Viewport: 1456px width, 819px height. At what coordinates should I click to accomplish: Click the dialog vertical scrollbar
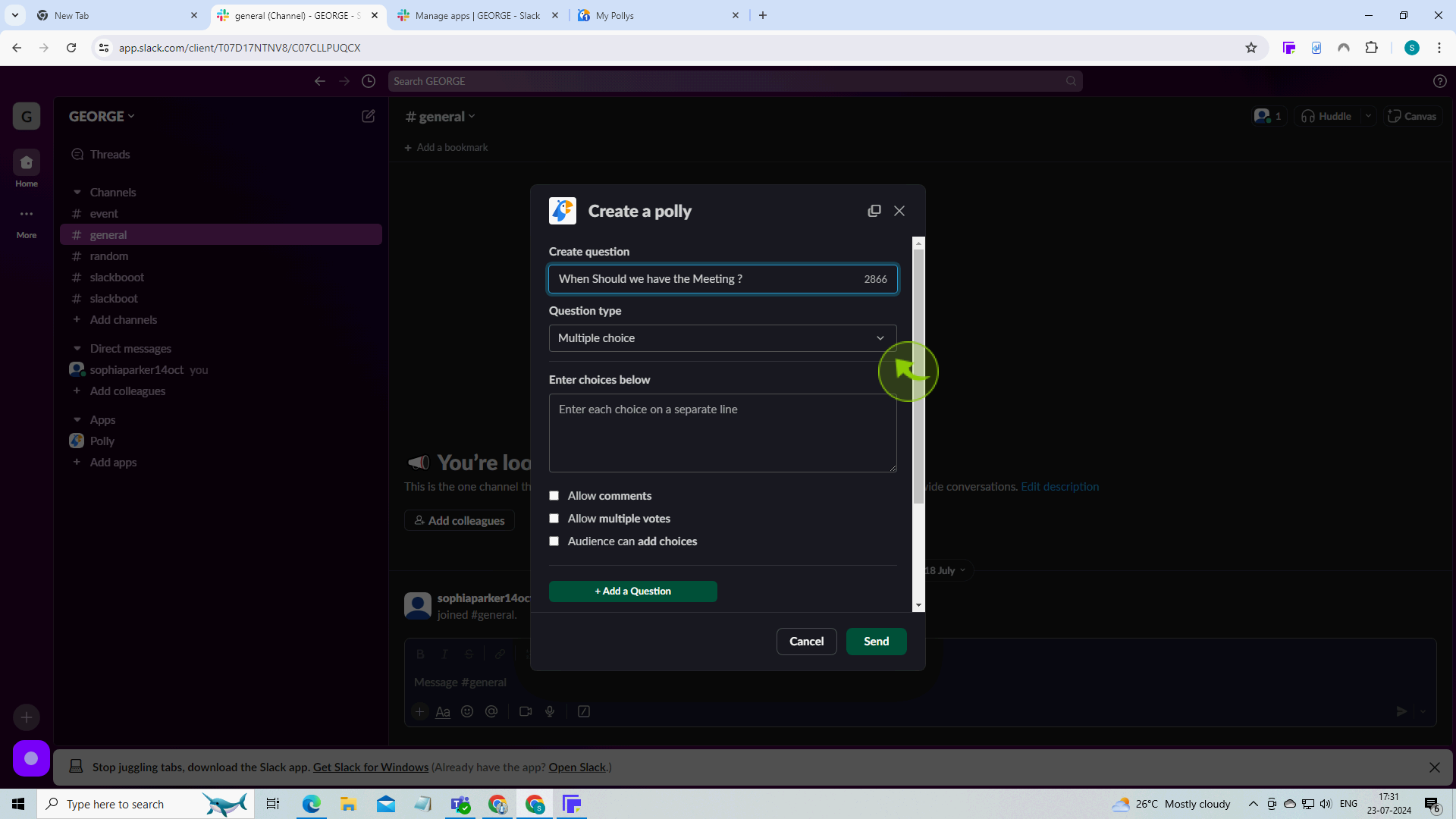click(x=919, y=377)
